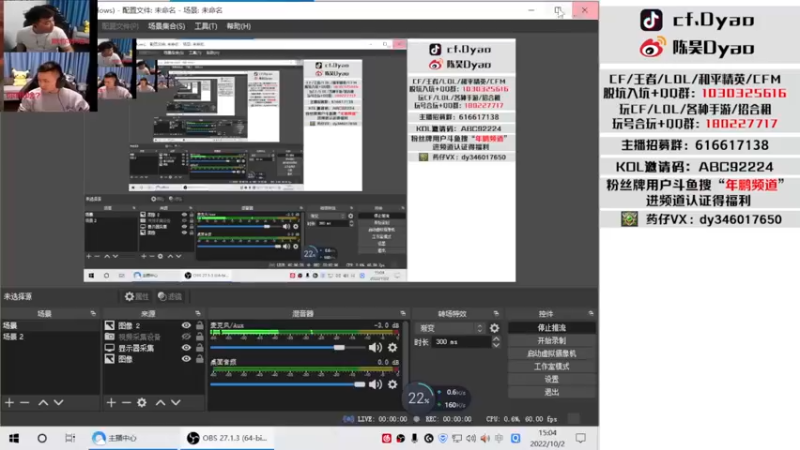The width and height of the screenshot is (800, 450).
Task: Click the 22% network speed floating widget
Action: pyautogui.click(x=418, y=398)
